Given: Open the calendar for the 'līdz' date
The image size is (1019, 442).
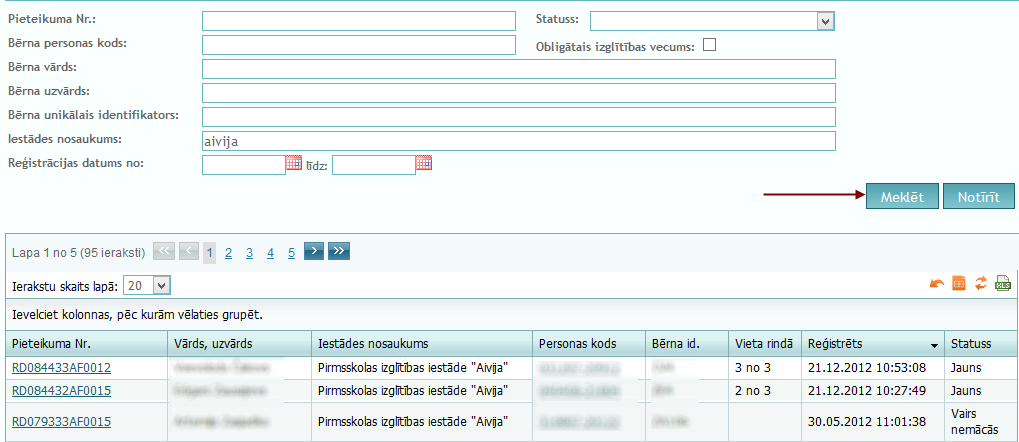Looking at the screenshot, I should [423, 163].
